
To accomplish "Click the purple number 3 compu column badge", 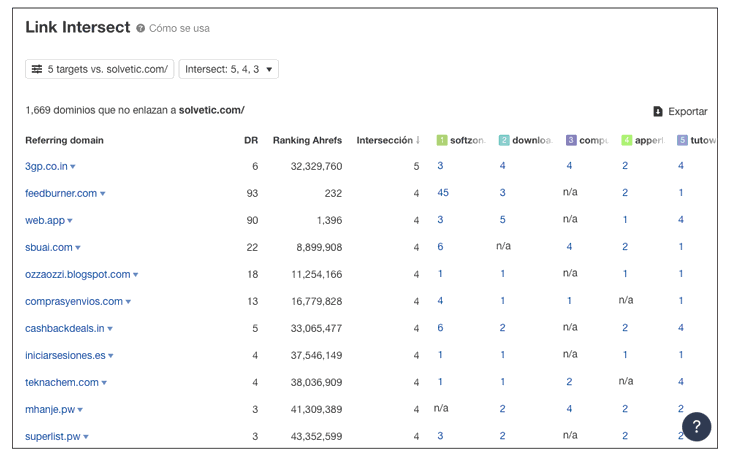I will (x=571, y=140).
